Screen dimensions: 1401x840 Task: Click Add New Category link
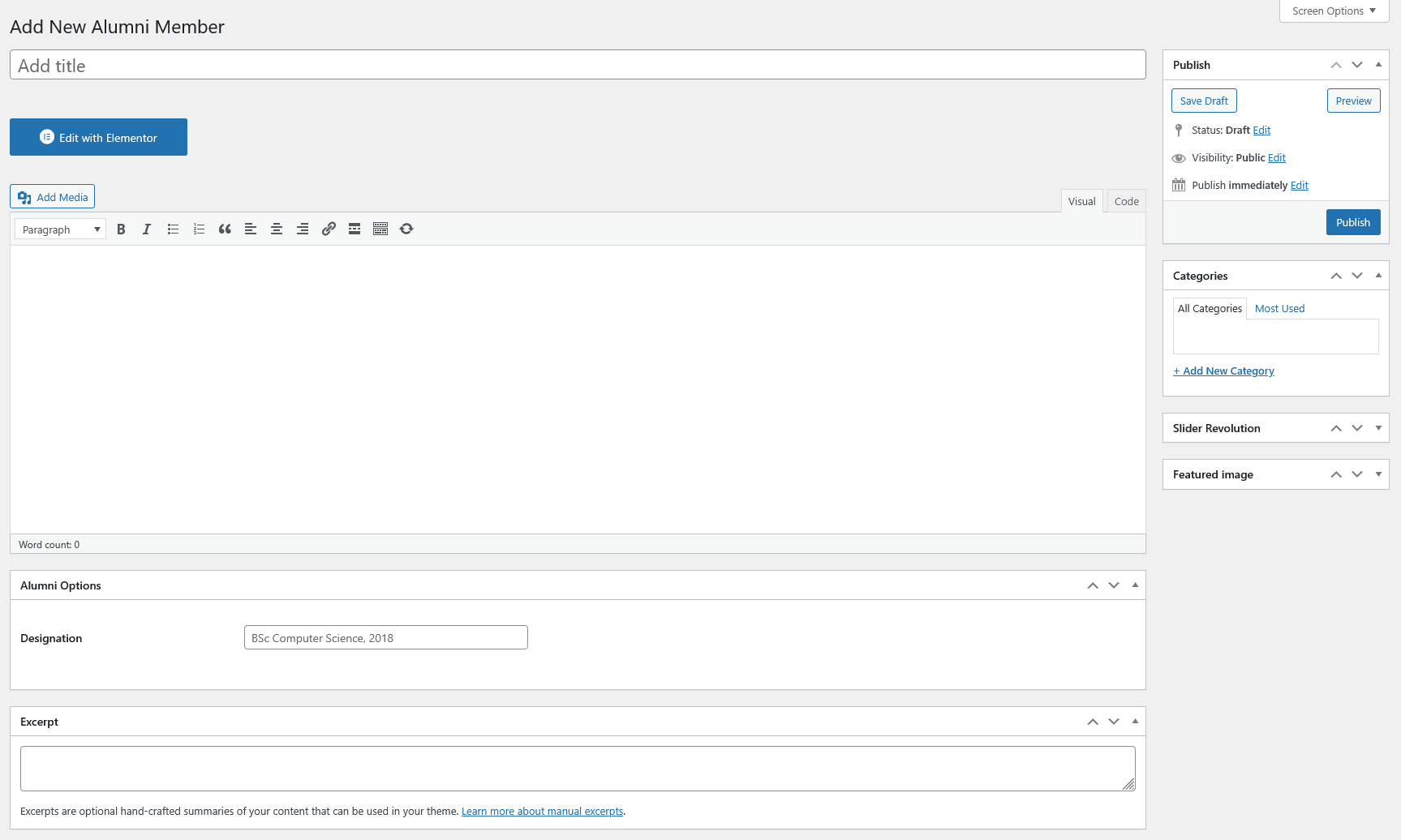click(1223, 371)
